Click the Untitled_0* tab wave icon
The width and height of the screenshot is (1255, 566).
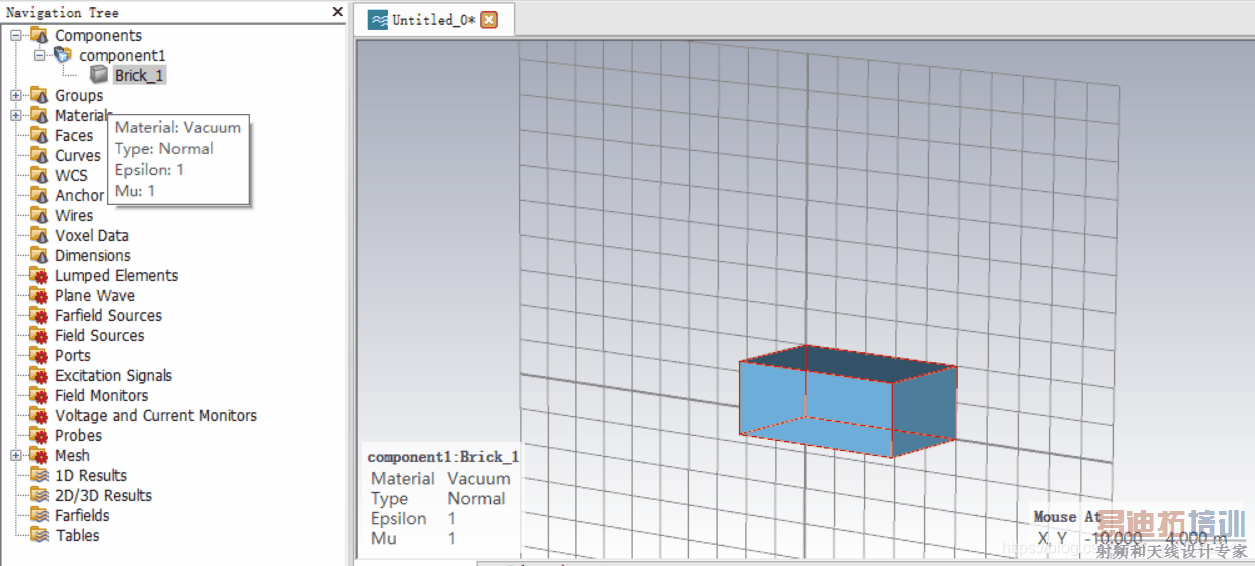pos(378,20)
